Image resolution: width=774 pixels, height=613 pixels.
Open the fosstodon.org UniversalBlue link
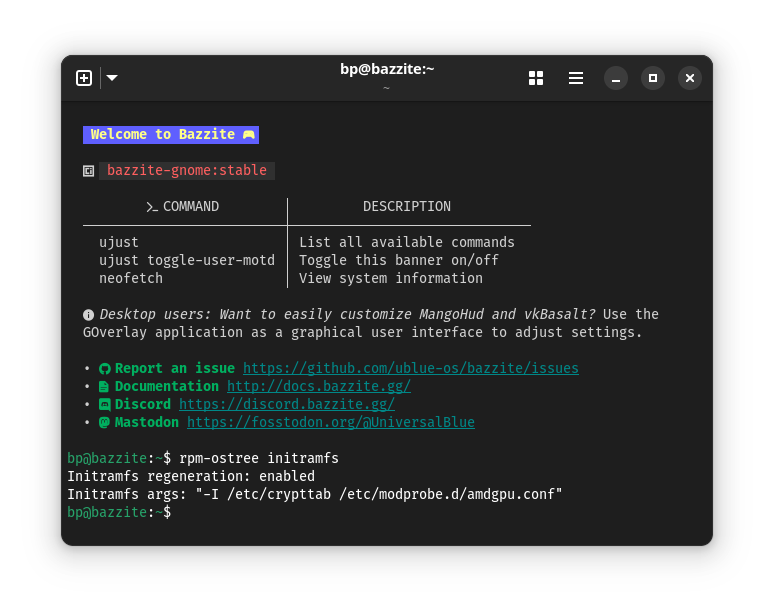coord(330,422)
